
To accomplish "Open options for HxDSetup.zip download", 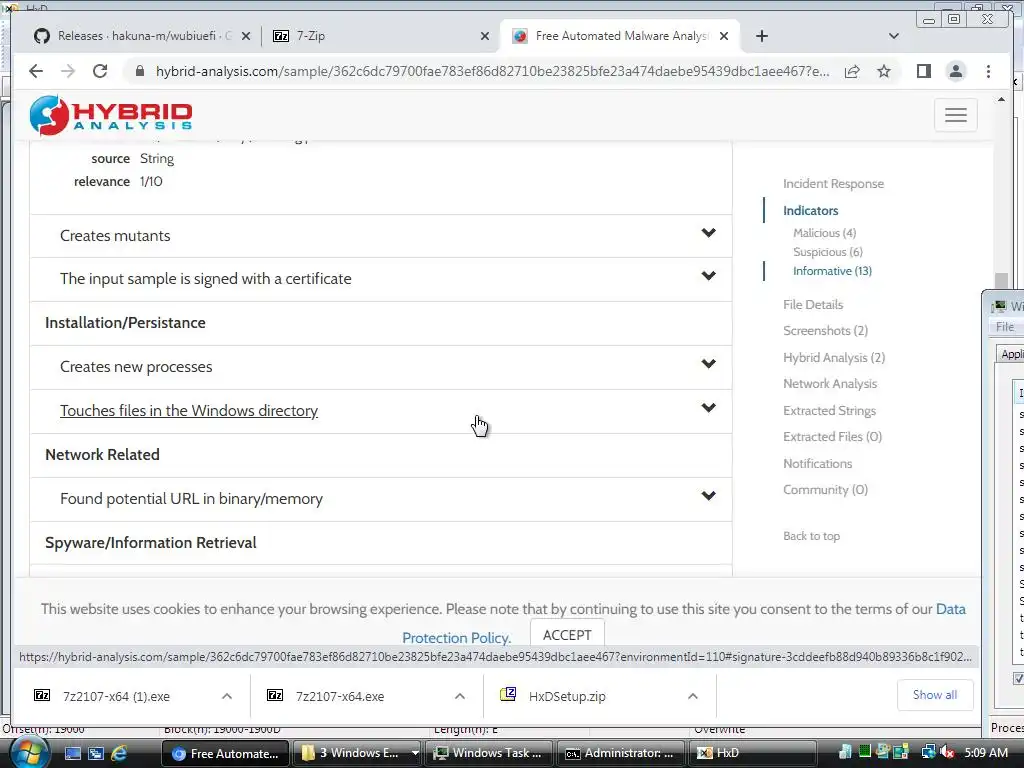I will (693, 696).
